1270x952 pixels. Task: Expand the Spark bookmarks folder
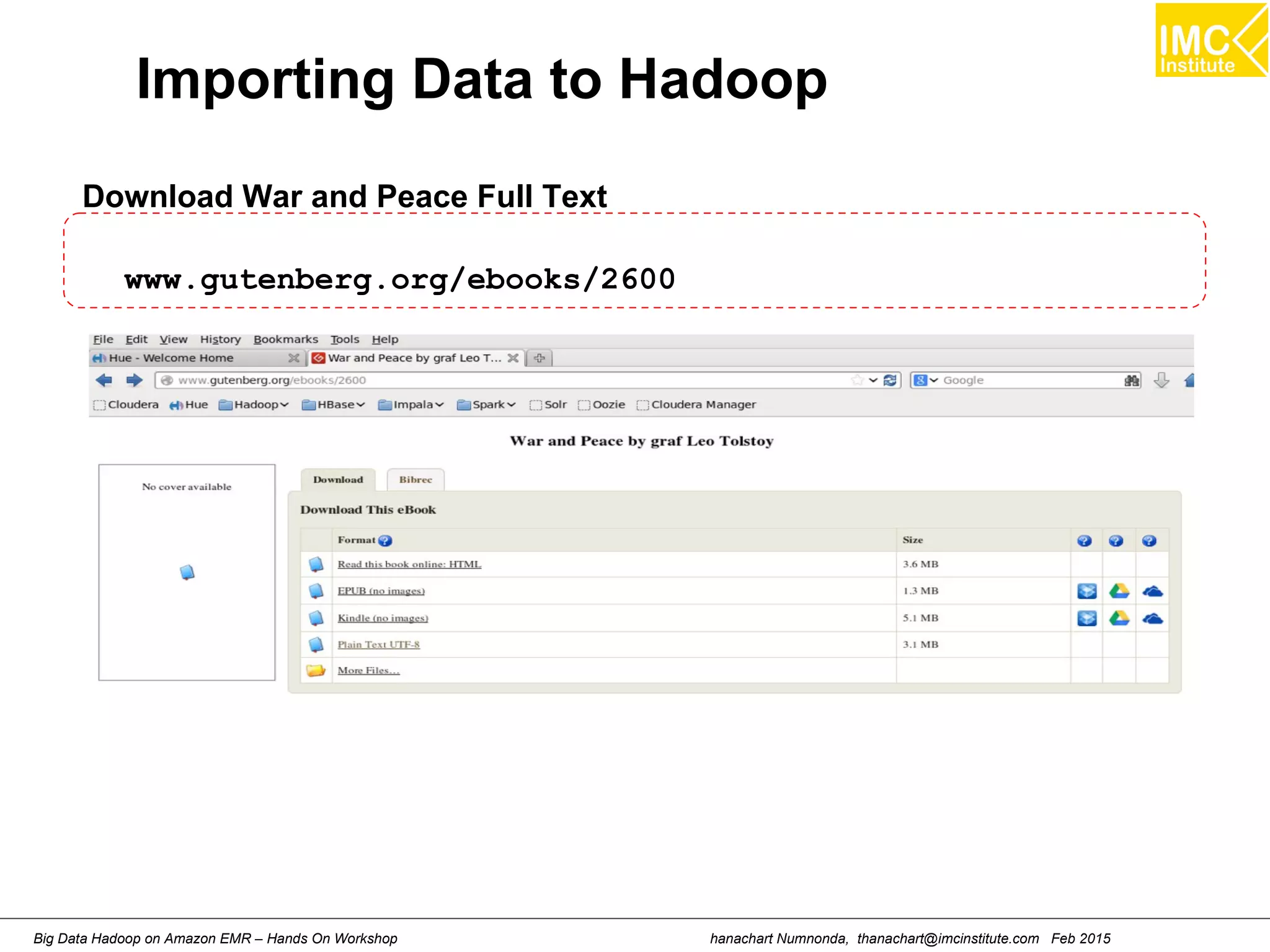click(486, 405)
